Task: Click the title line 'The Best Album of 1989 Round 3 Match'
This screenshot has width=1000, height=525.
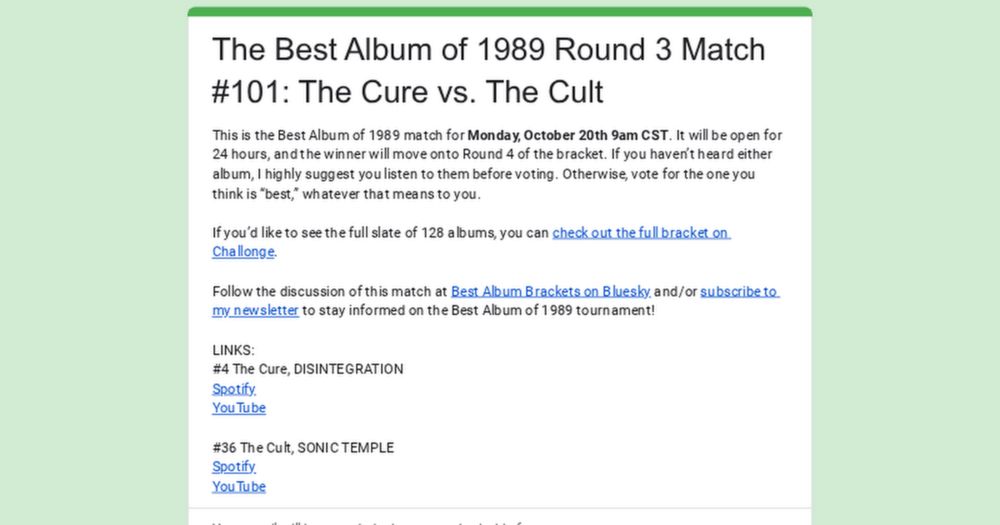Action: tap(489, 49)
